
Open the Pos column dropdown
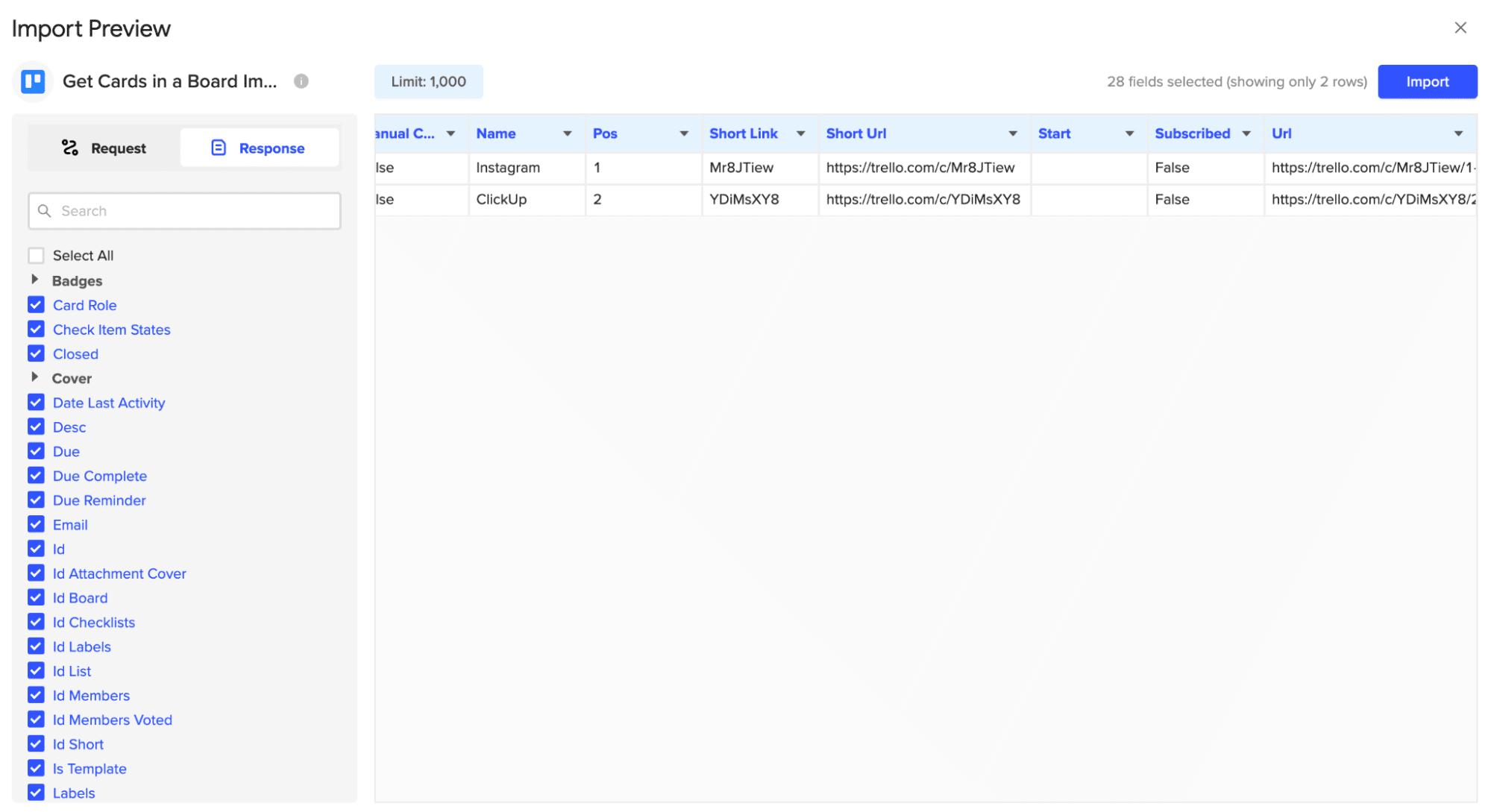[x=683, y=134]
